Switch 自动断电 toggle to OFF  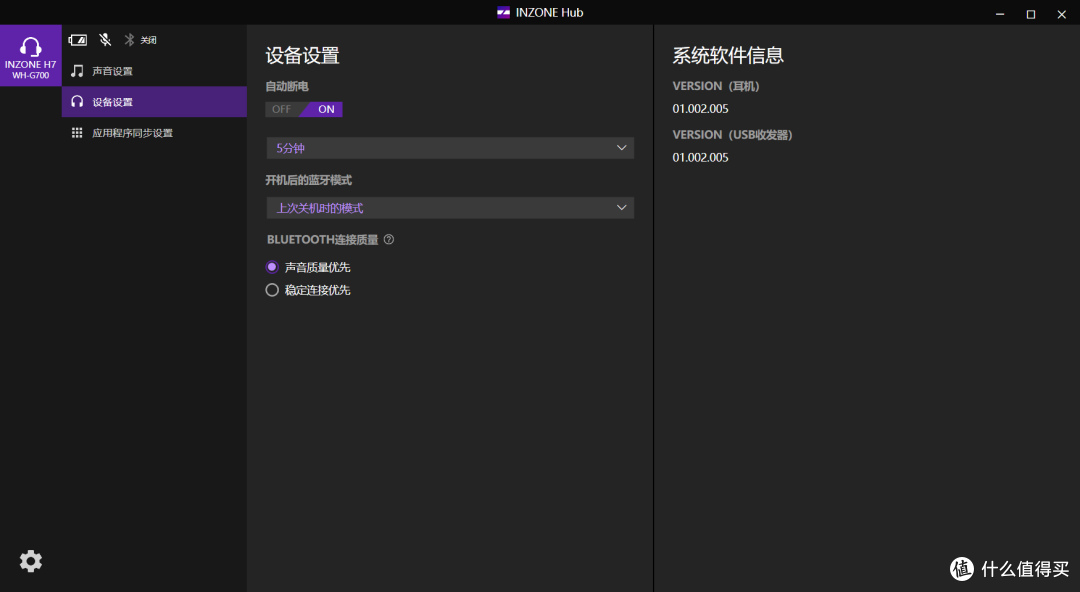click(x=282, y=109)
